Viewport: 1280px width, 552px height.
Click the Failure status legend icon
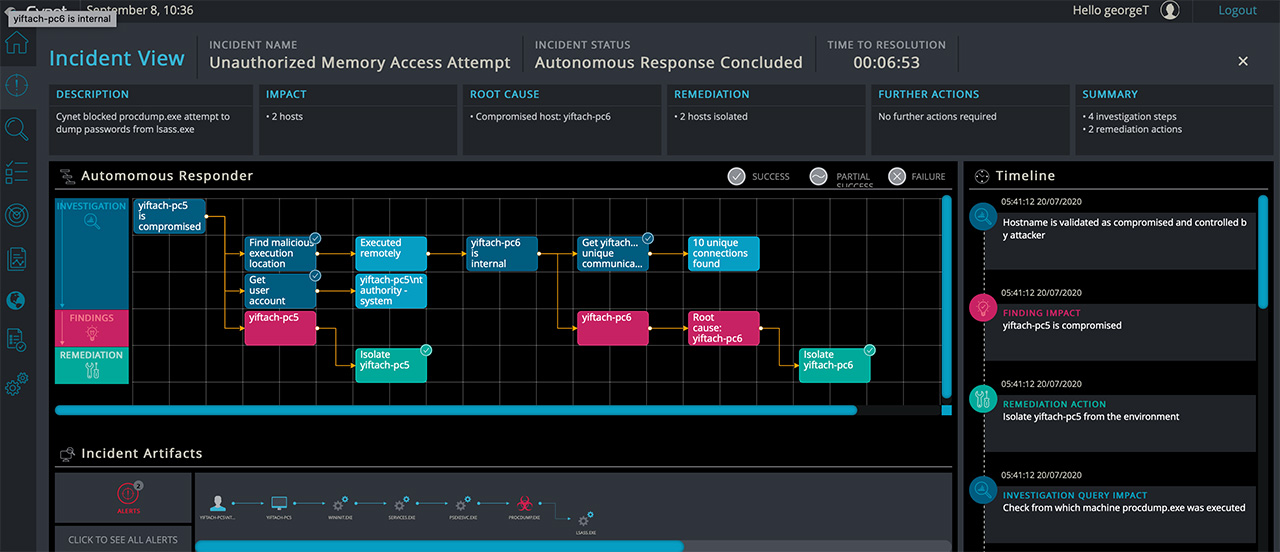[x=897, y=177]
